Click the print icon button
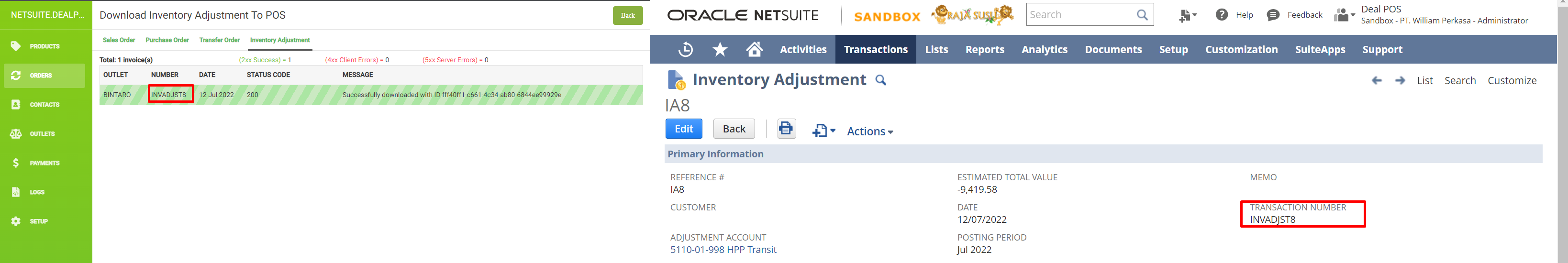 pyautogui.click(x=786, y=129)
